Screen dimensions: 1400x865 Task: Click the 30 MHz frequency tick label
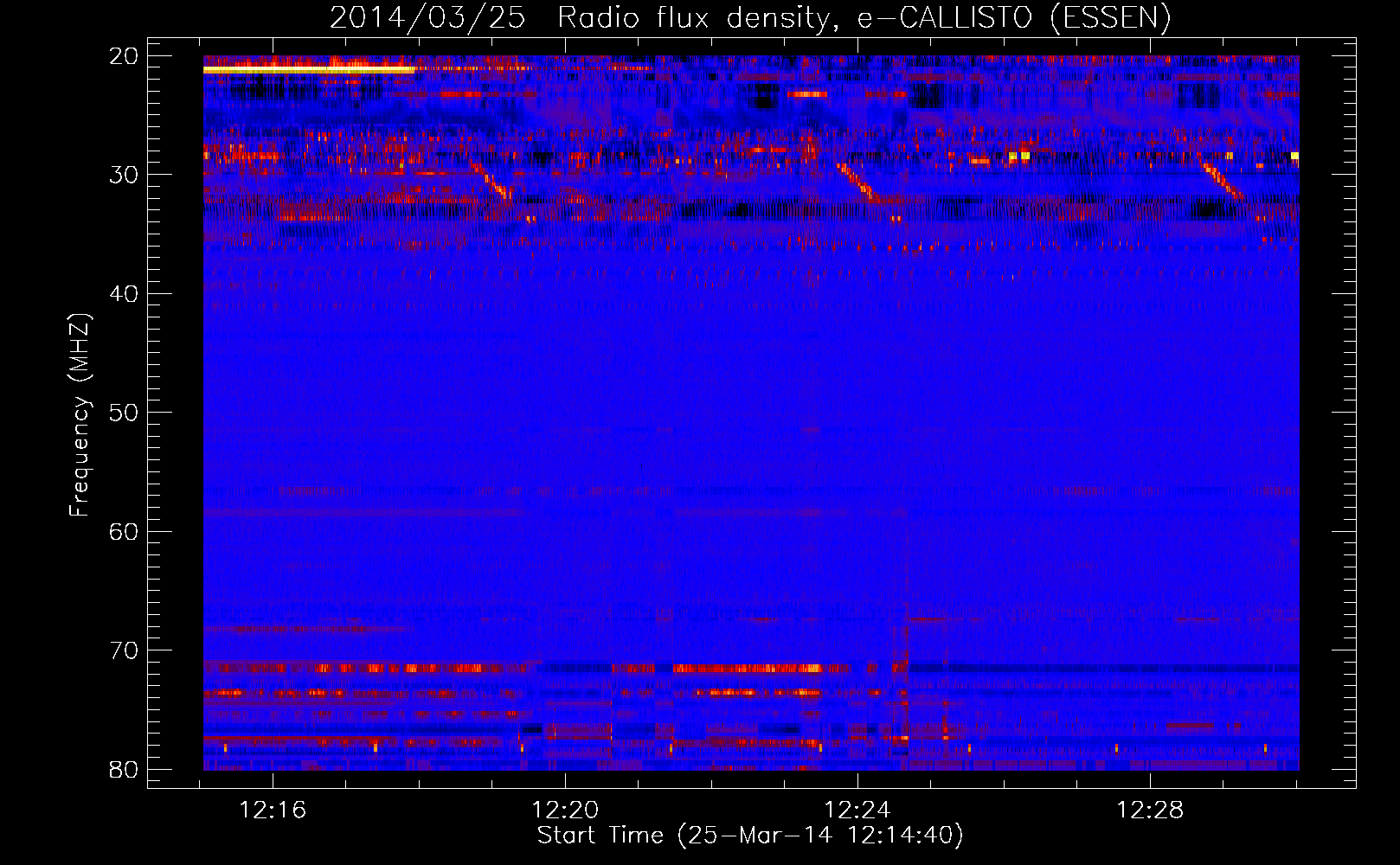pyautogui.click(x=123, y=175)
